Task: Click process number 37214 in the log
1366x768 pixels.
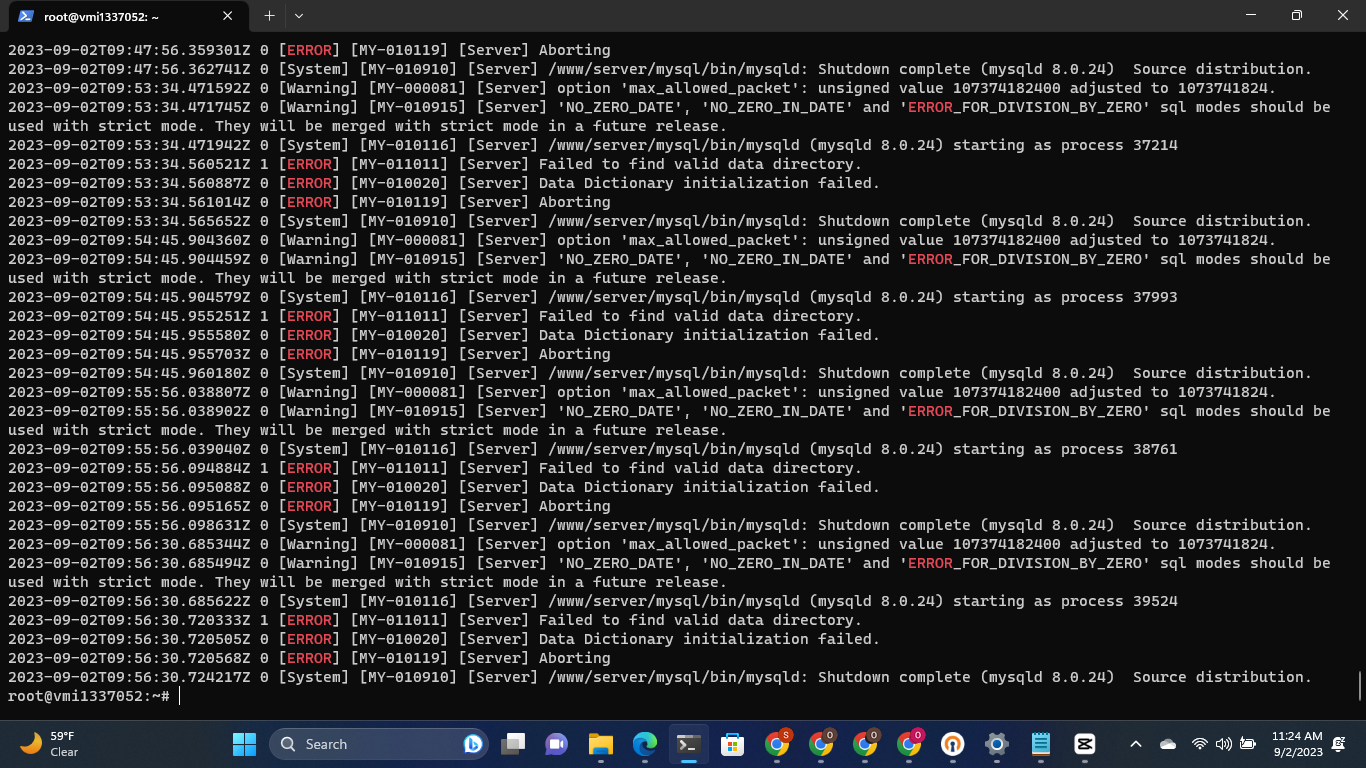Action: [1155, 145]
